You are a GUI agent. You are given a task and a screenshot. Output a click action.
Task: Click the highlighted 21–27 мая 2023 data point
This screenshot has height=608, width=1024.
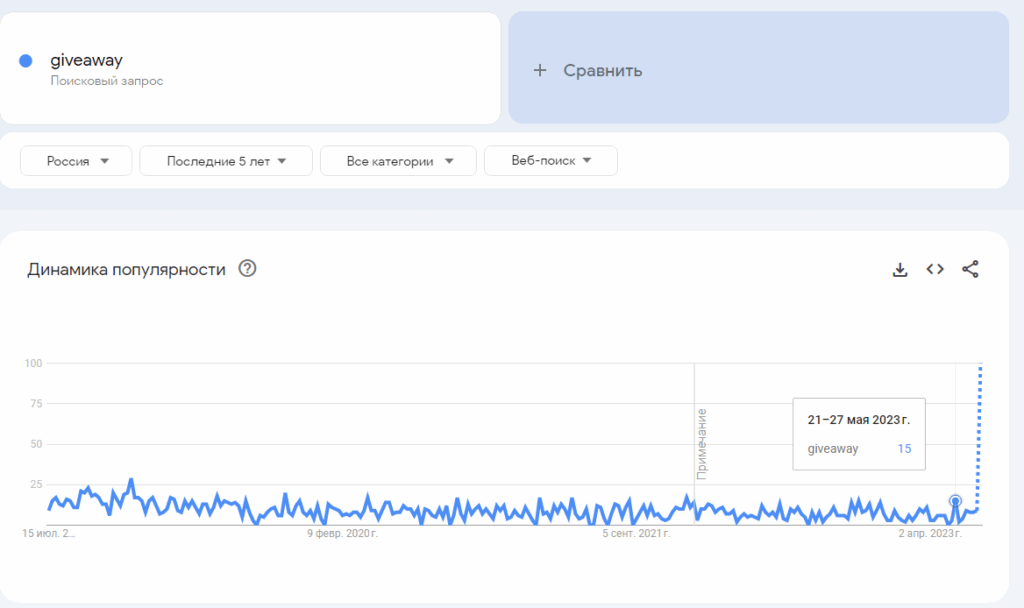tap(955, 501)
